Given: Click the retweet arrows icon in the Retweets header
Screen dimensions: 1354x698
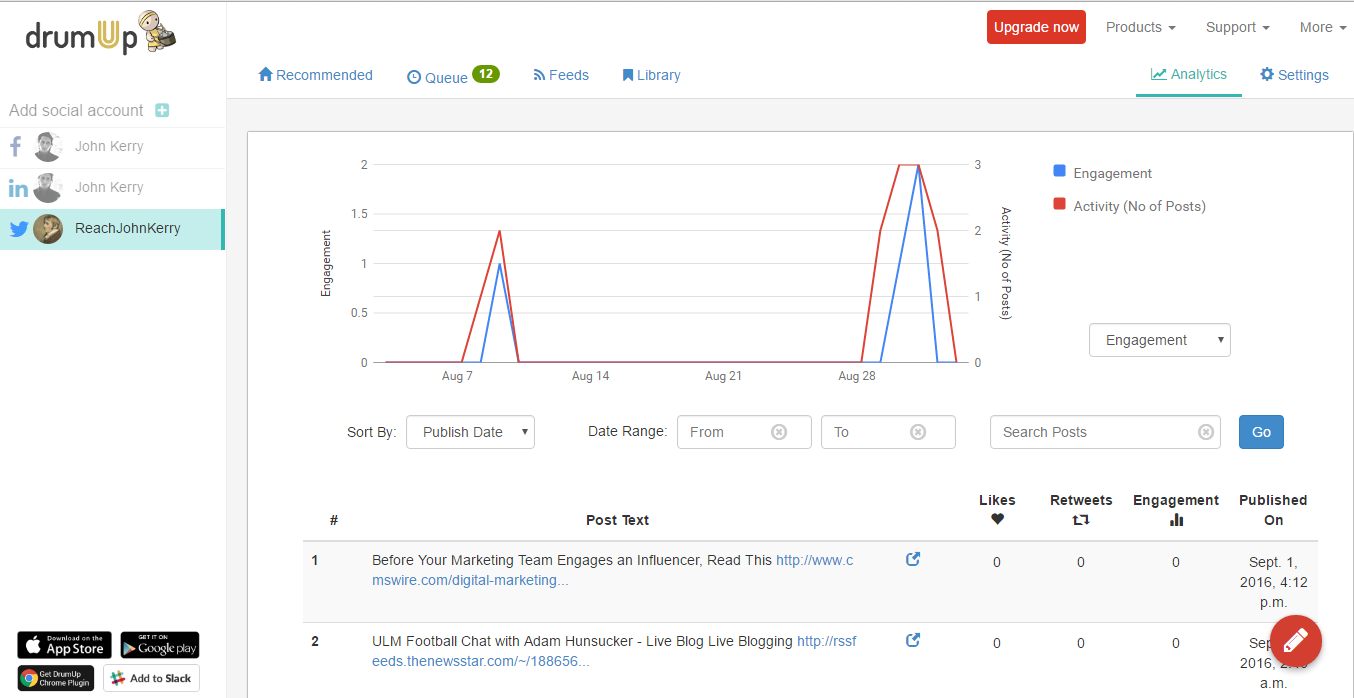Looking at the screenshot, I should [x=1081, y=519].
